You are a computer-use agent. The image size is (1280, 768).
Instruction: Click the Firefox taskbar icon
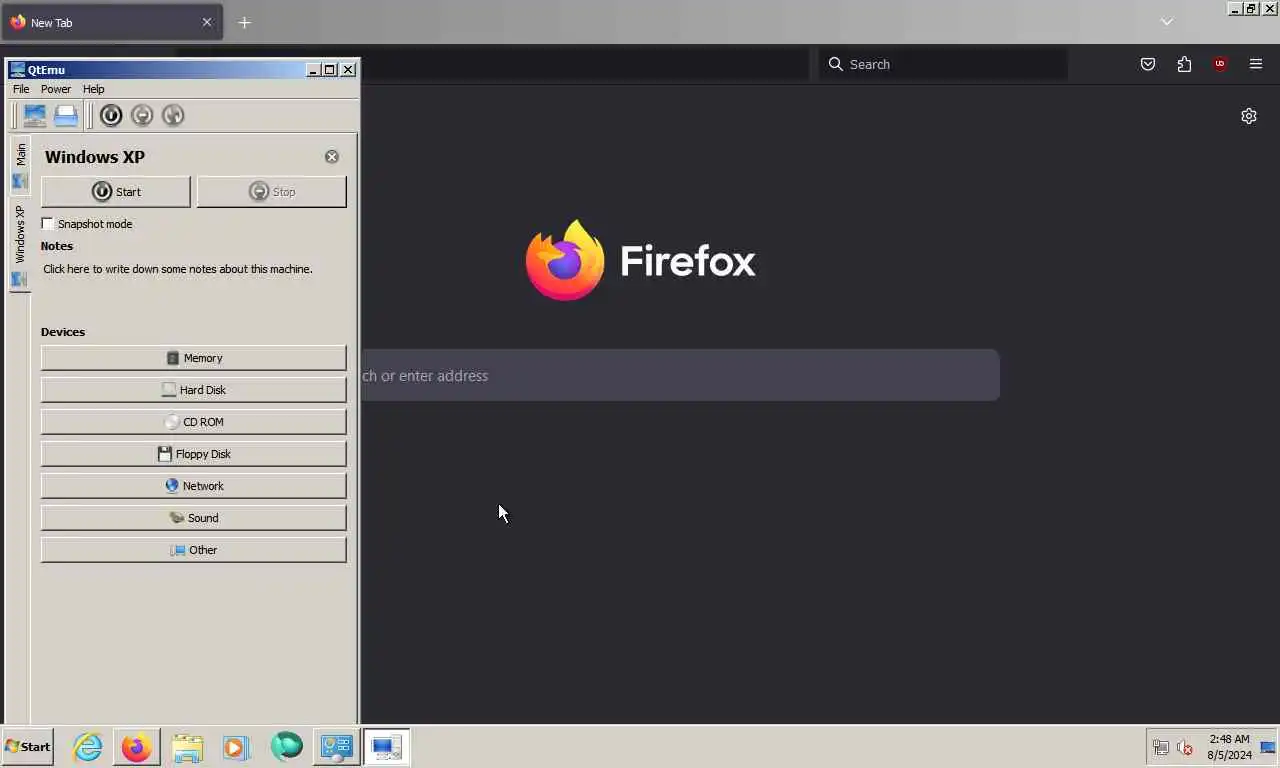tap(137, 747)
